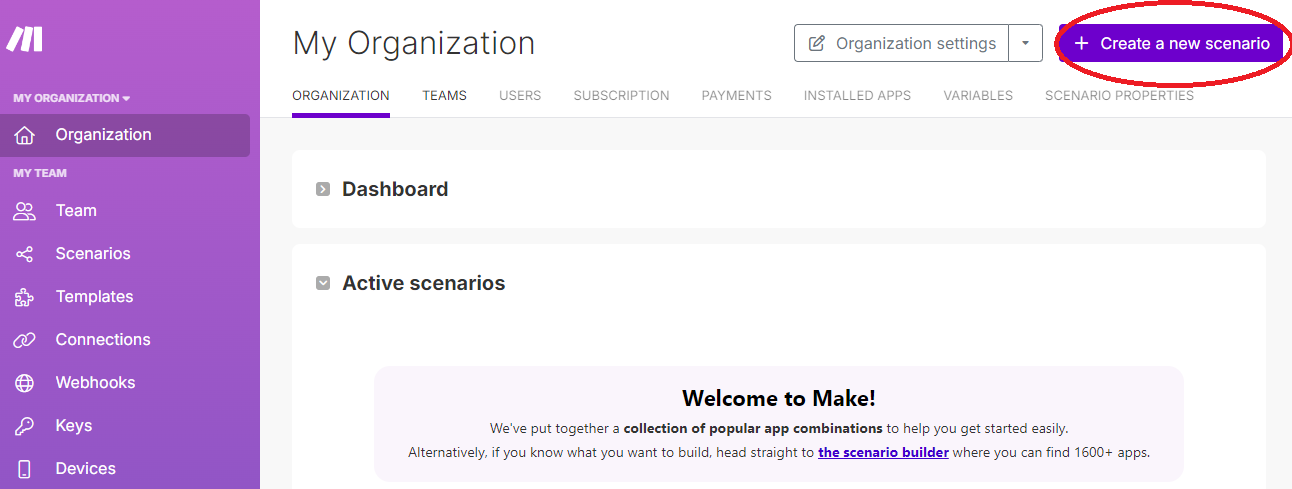The width and height of the screenshot is (1292, 489).
Task: Switch to the VARIABLES tab
Action: pos(978,96)
